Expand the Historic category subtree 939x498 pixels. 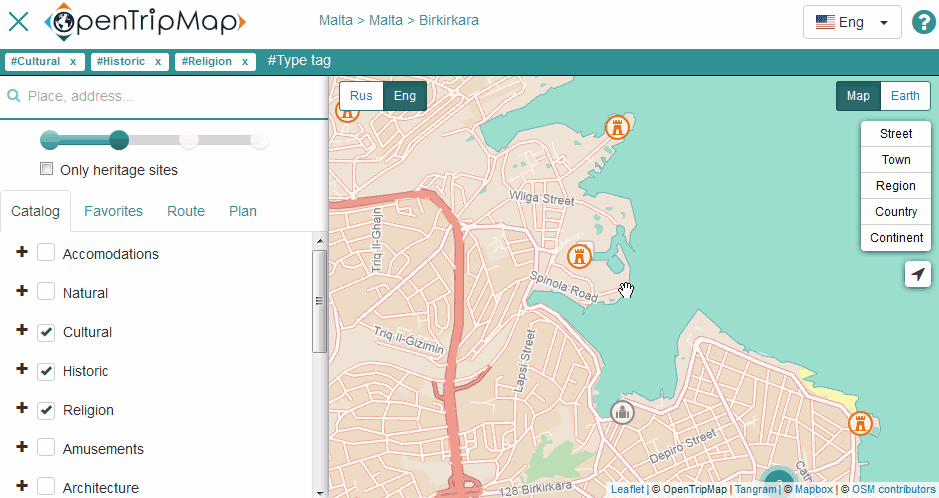22,370
